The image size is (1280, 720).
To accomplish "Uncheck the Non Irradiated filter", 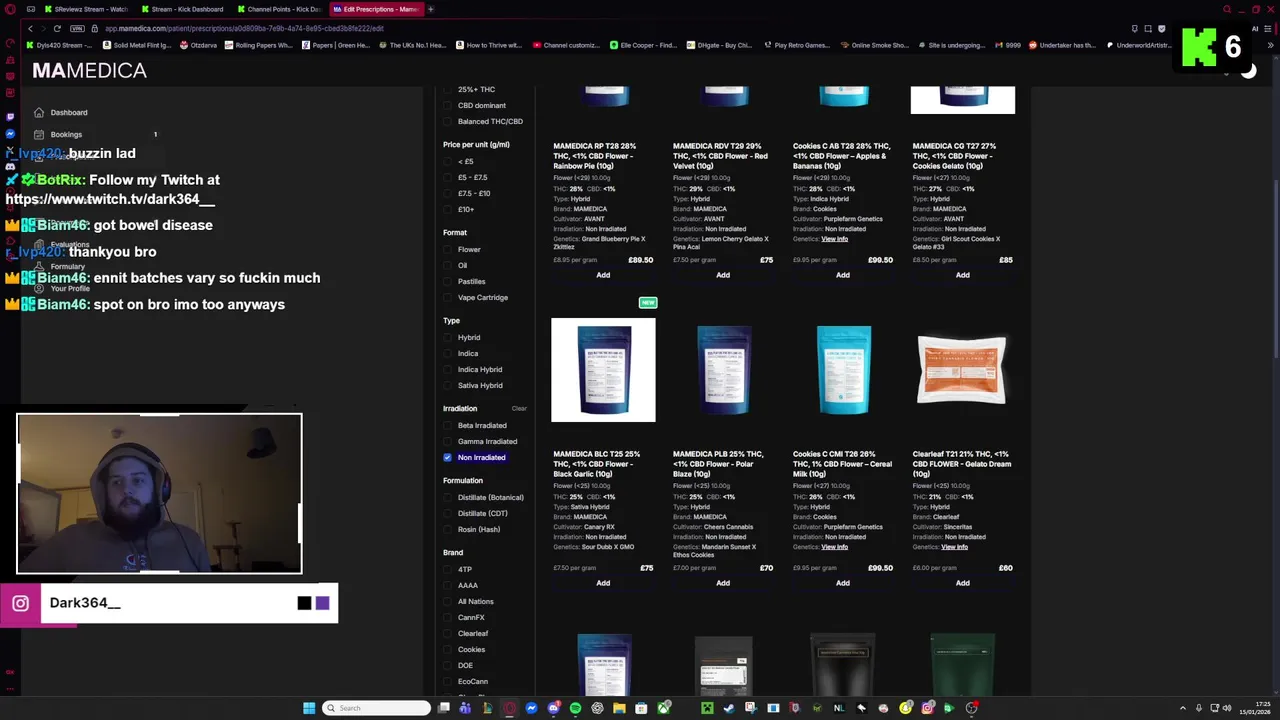I will pyautogui.click(x=448, y=457).
